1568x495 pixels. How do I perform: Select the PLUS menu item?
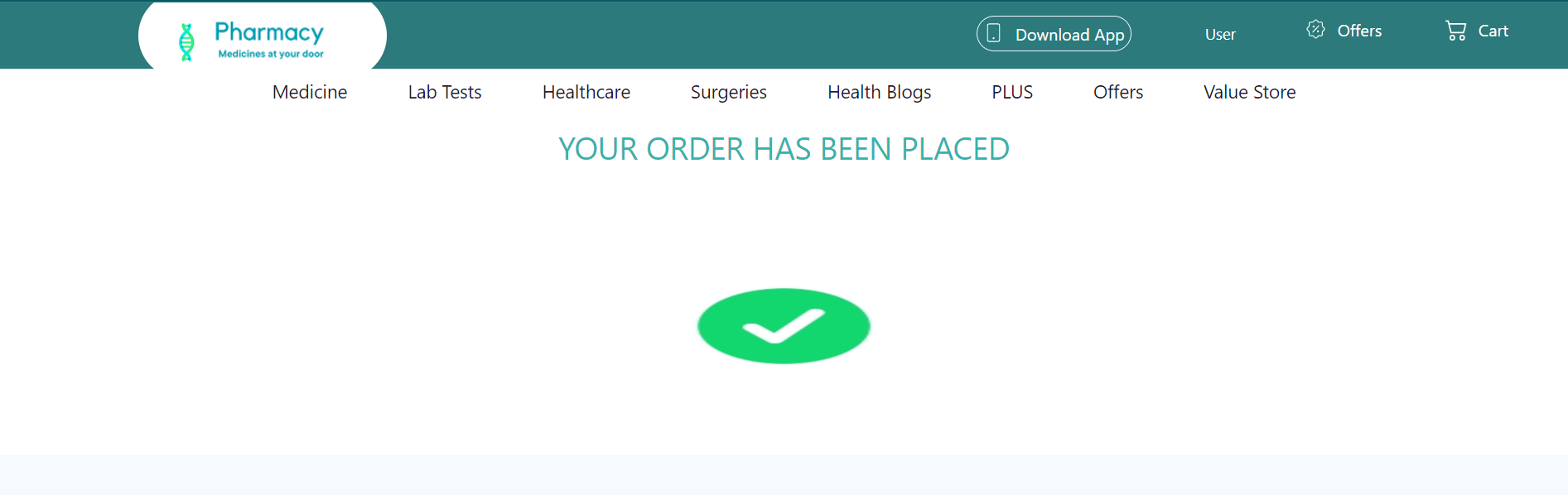pos(1012,92)
